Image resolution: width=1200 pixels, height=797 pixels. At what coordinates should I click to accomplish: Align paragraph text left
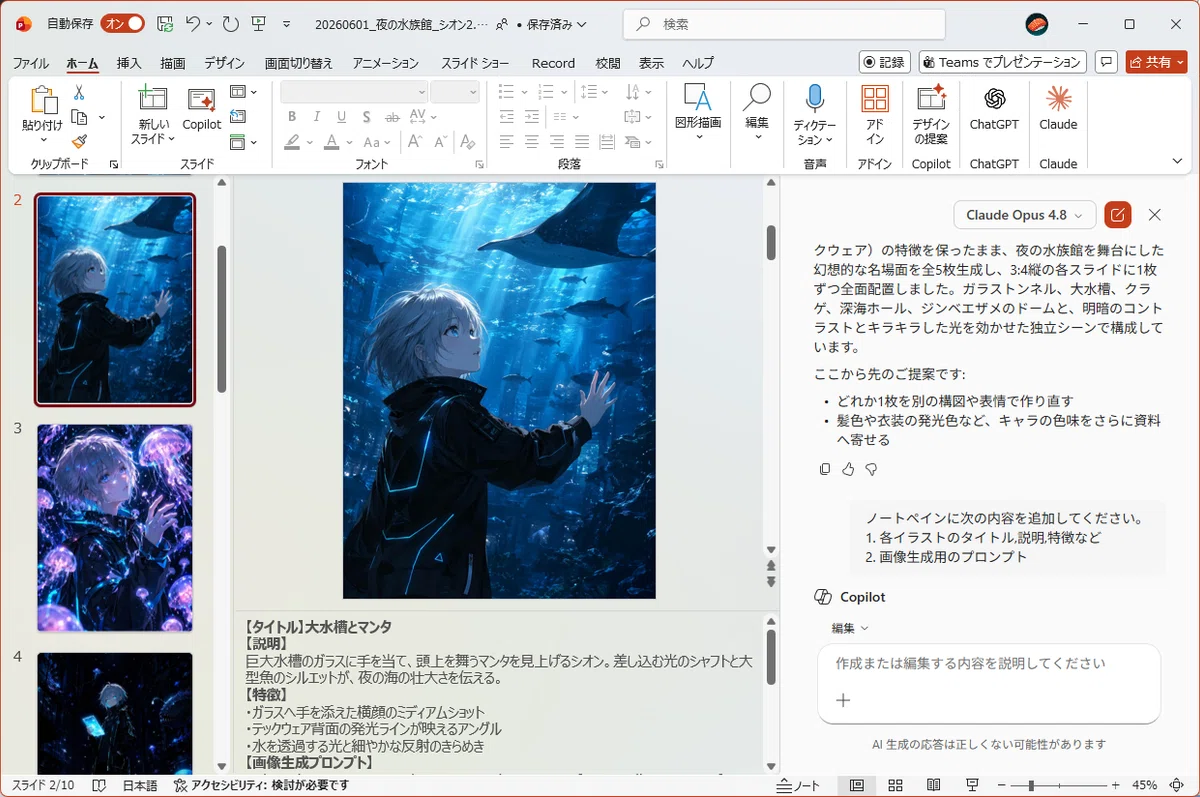coord(507,142)
